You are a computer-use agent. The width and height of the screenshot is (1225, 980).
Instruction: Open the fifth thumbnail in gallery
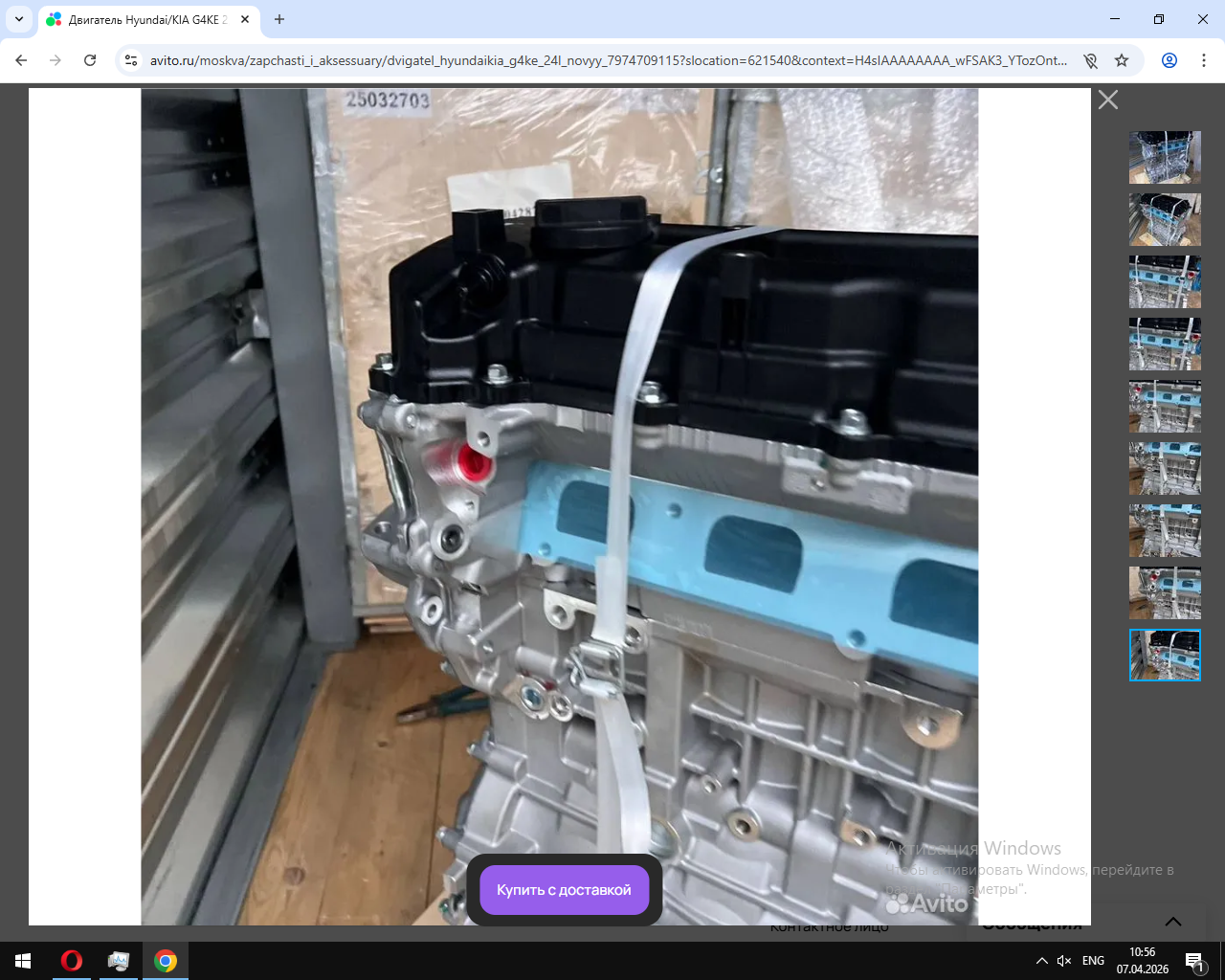[x=1165, y=406]
